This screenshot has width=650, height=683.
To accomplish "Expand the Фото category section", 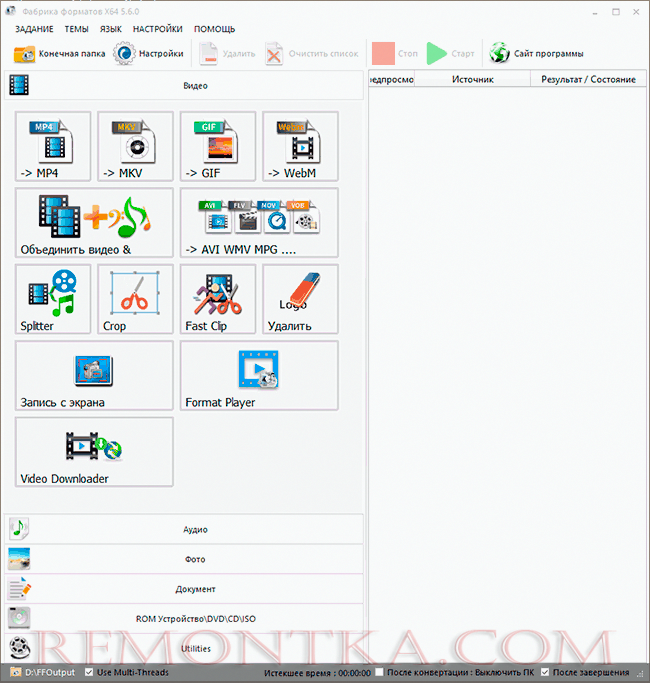I will (194, 559).
